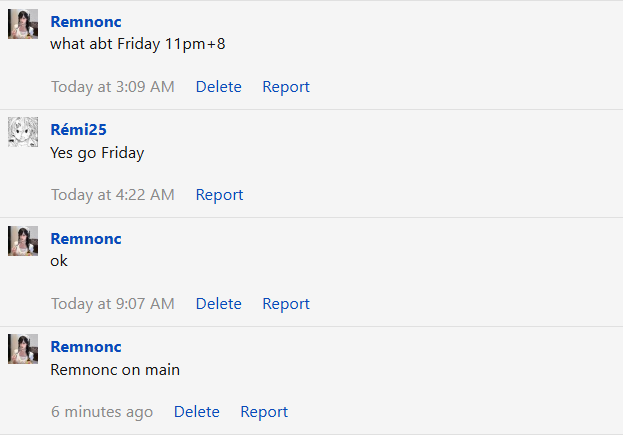This screenshot has height=435, width=623.
Task: Click the Remnonc username above 'Remnonc on main'
Action: pyautogui.click(x=86, y=347)
